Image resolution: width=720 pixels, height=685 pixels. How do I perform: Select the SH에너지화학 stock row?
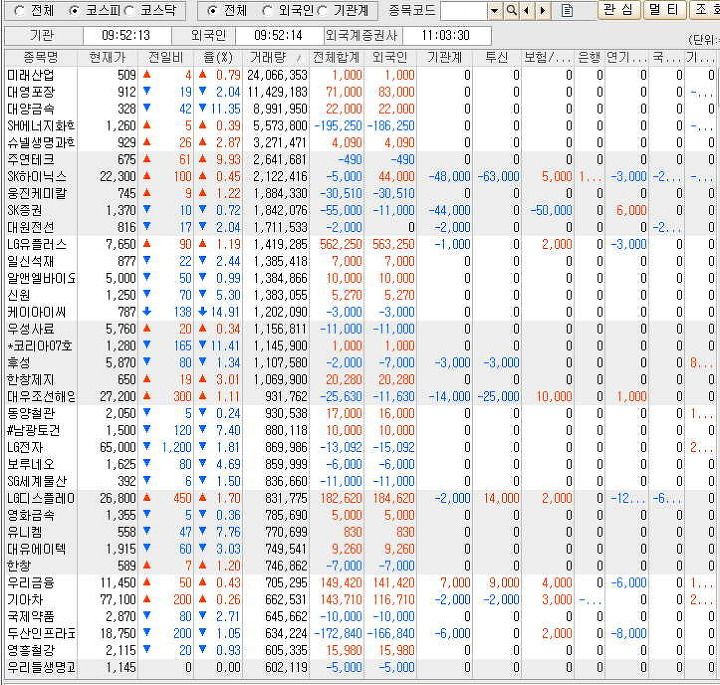click(360, 126)
